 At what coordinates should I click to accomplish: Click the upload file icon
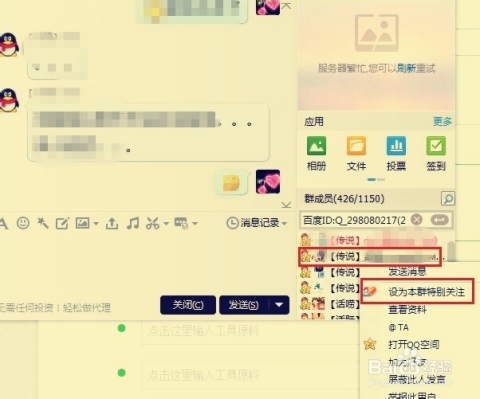point(112,223)
